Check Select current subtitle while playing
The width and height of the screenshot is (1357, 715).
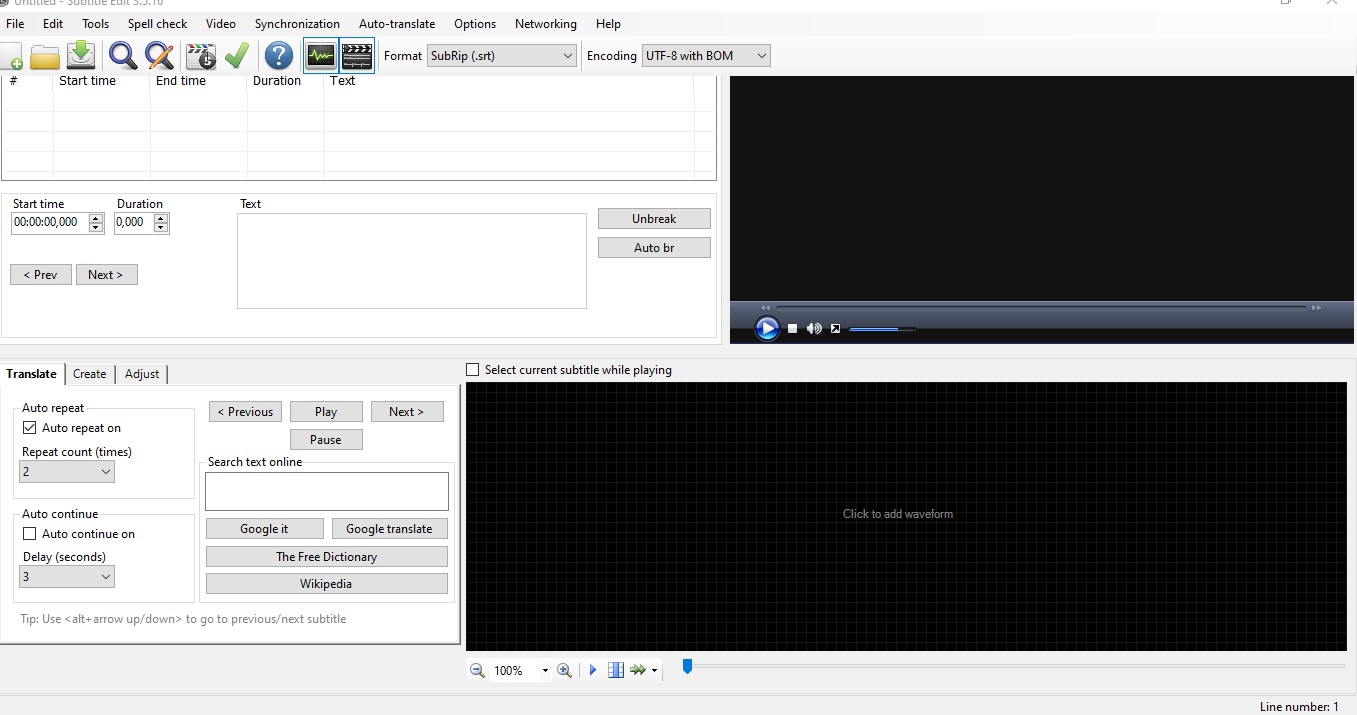(x=471, y=369)
